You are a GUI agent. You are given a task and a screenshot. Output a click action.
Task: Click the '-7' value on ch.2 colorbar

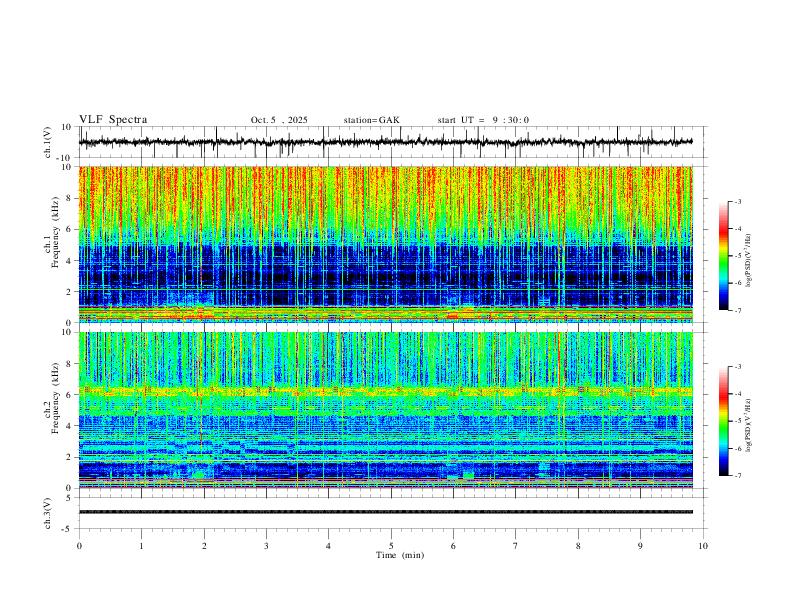point(738,476)
